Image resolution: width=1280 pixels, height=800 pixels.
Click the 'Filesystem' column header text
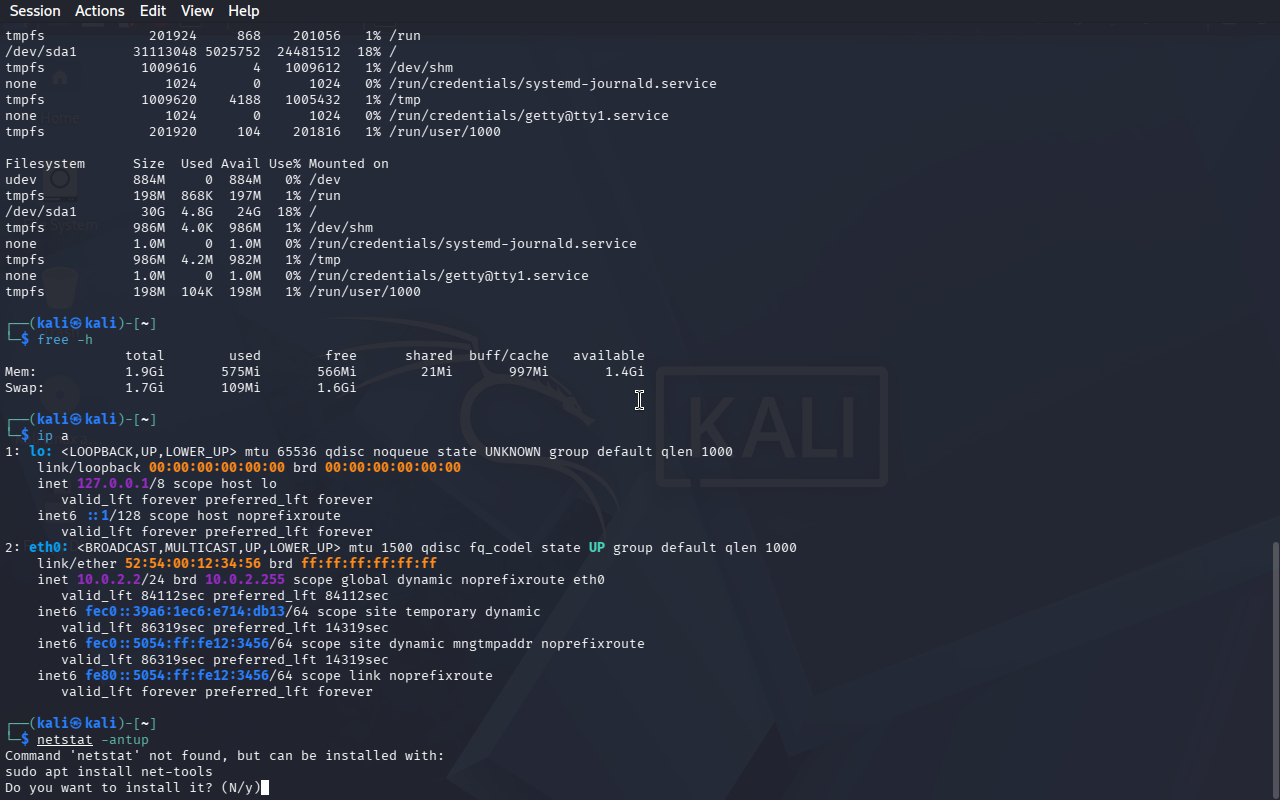(45, 164)
